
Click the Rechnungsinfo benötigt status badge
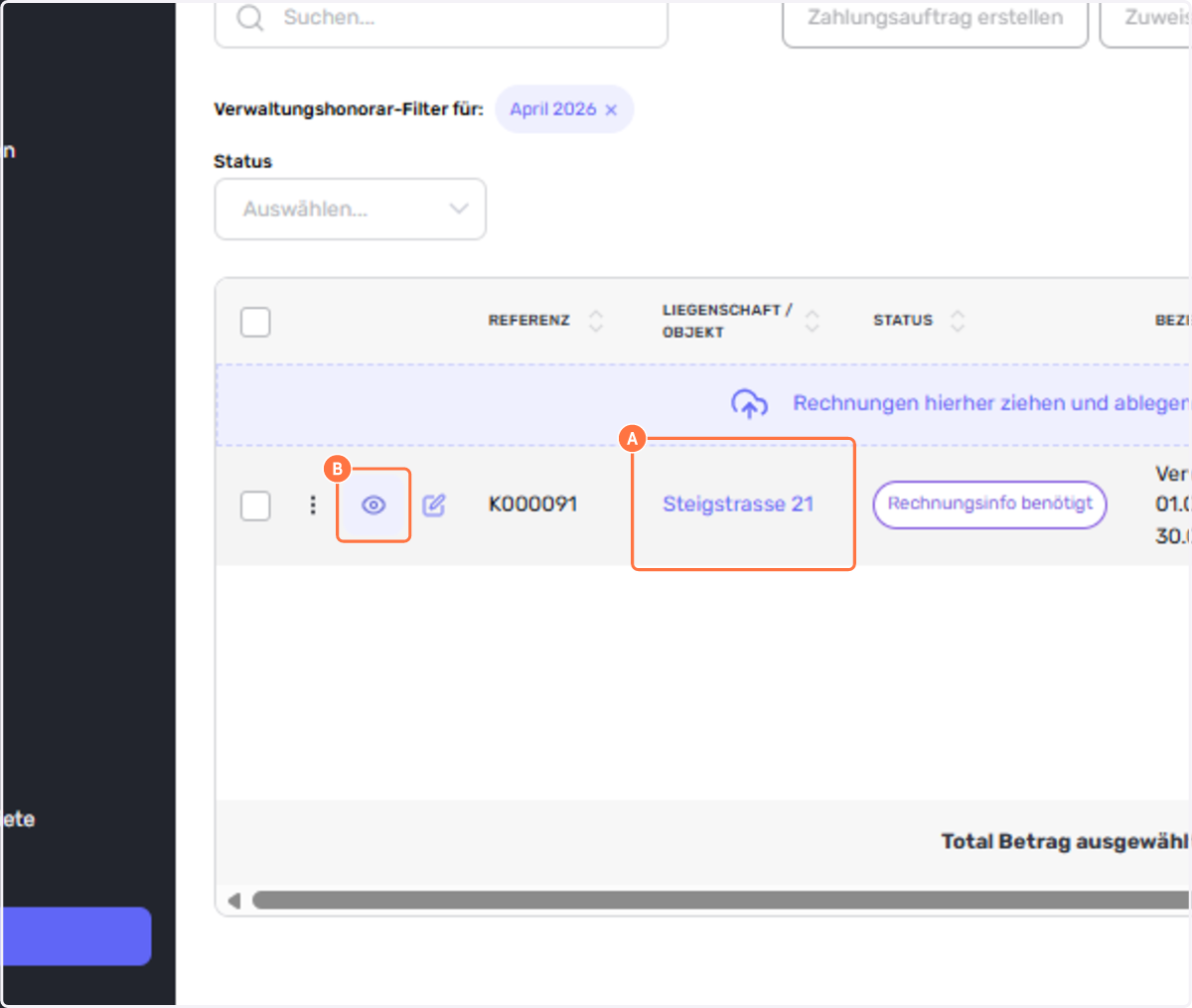[x=989, y=504]
